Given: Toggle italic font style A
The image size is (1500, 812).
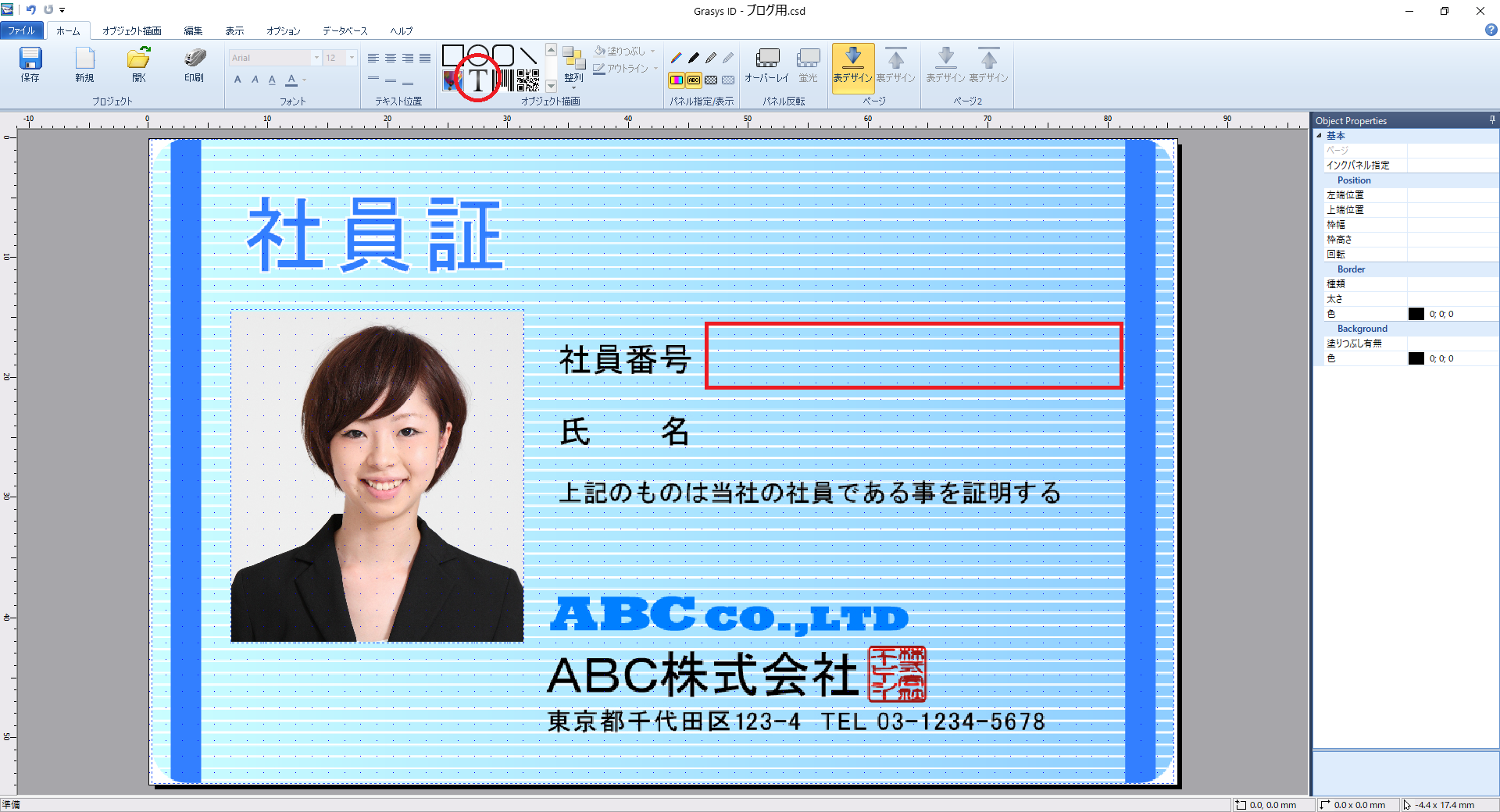Looking at the screenshot, I should point(255,80).
